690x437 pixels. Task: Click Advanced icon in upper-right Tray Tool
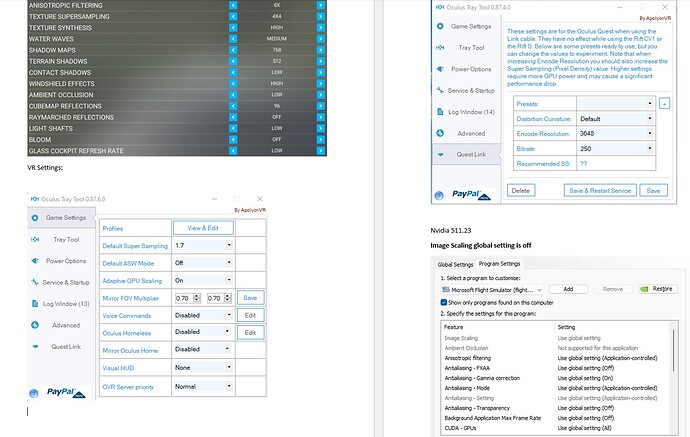click(x=440, y=133)
